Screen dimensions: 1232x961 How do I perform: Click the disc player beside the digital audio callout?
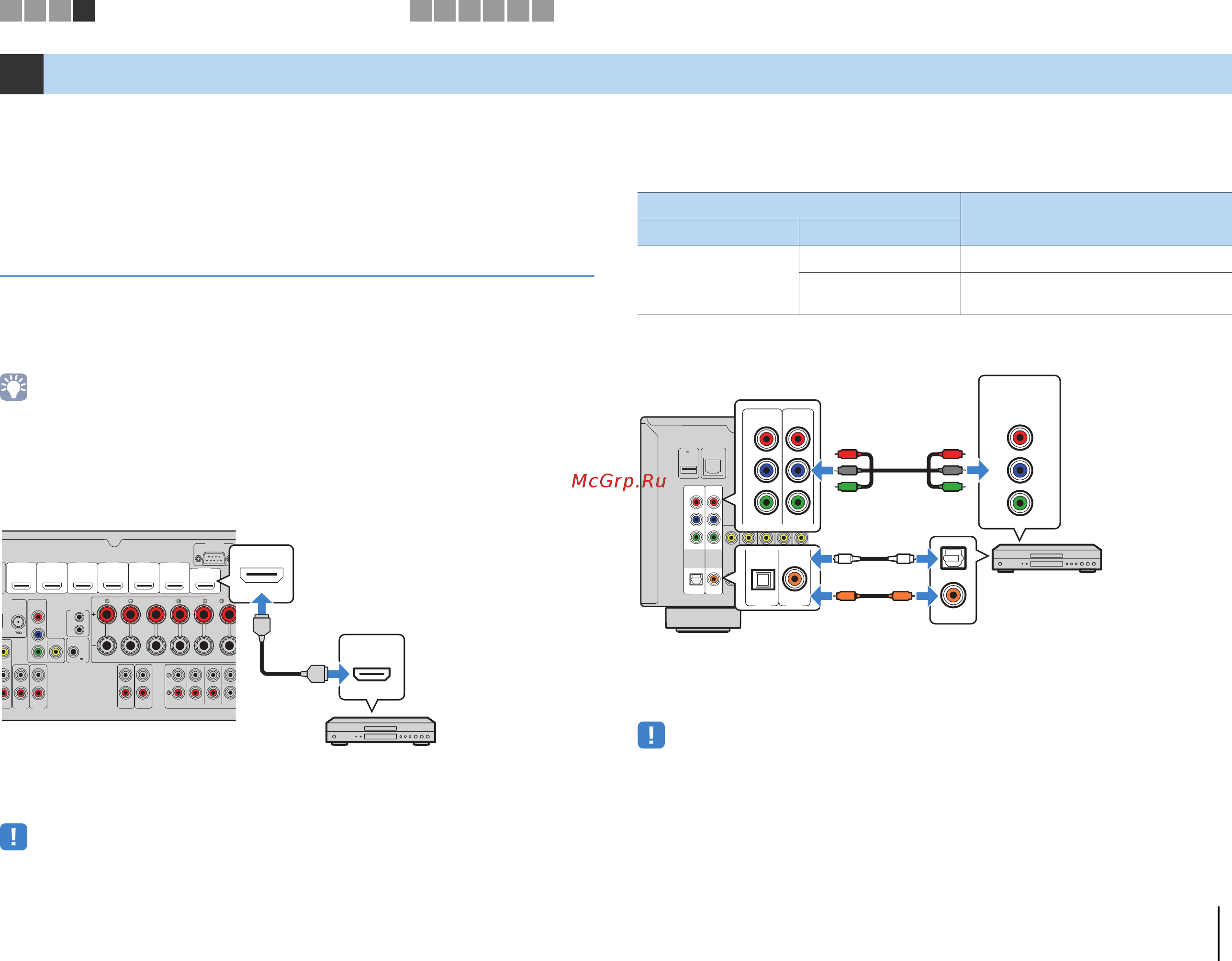[x=1046, y=558]
